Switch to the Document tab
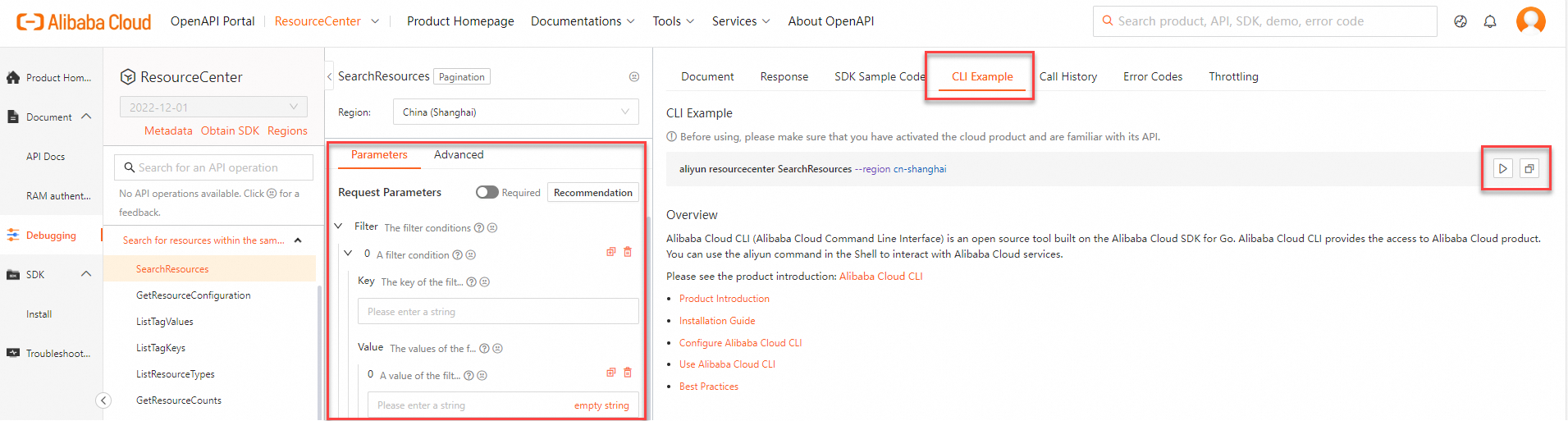 pyautogui.click(x=707, y=76)
